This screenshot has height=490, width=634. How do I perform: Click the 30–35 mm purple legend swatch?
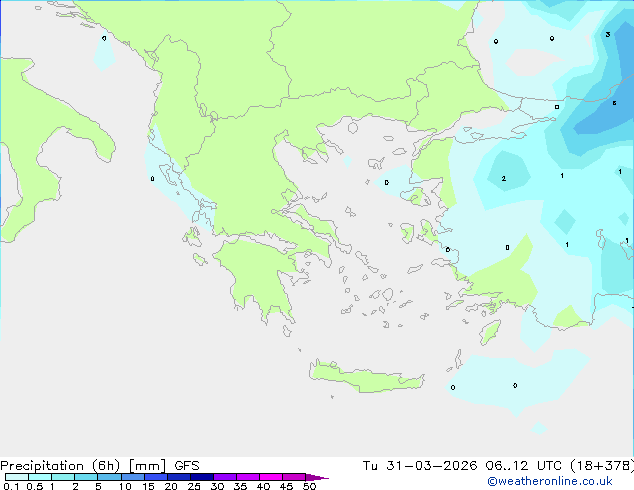tap(225, 477)
